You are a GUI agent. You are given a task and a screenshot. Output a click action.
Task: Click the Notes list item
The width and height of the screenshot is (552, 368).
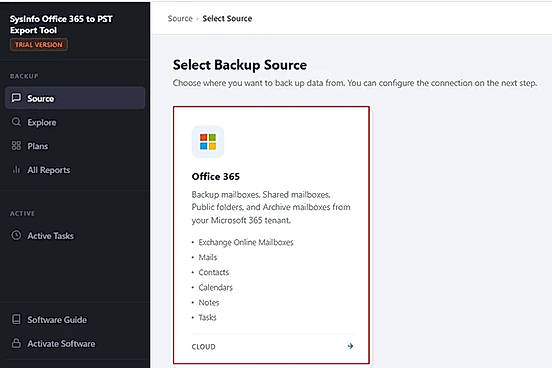(209, 302)
